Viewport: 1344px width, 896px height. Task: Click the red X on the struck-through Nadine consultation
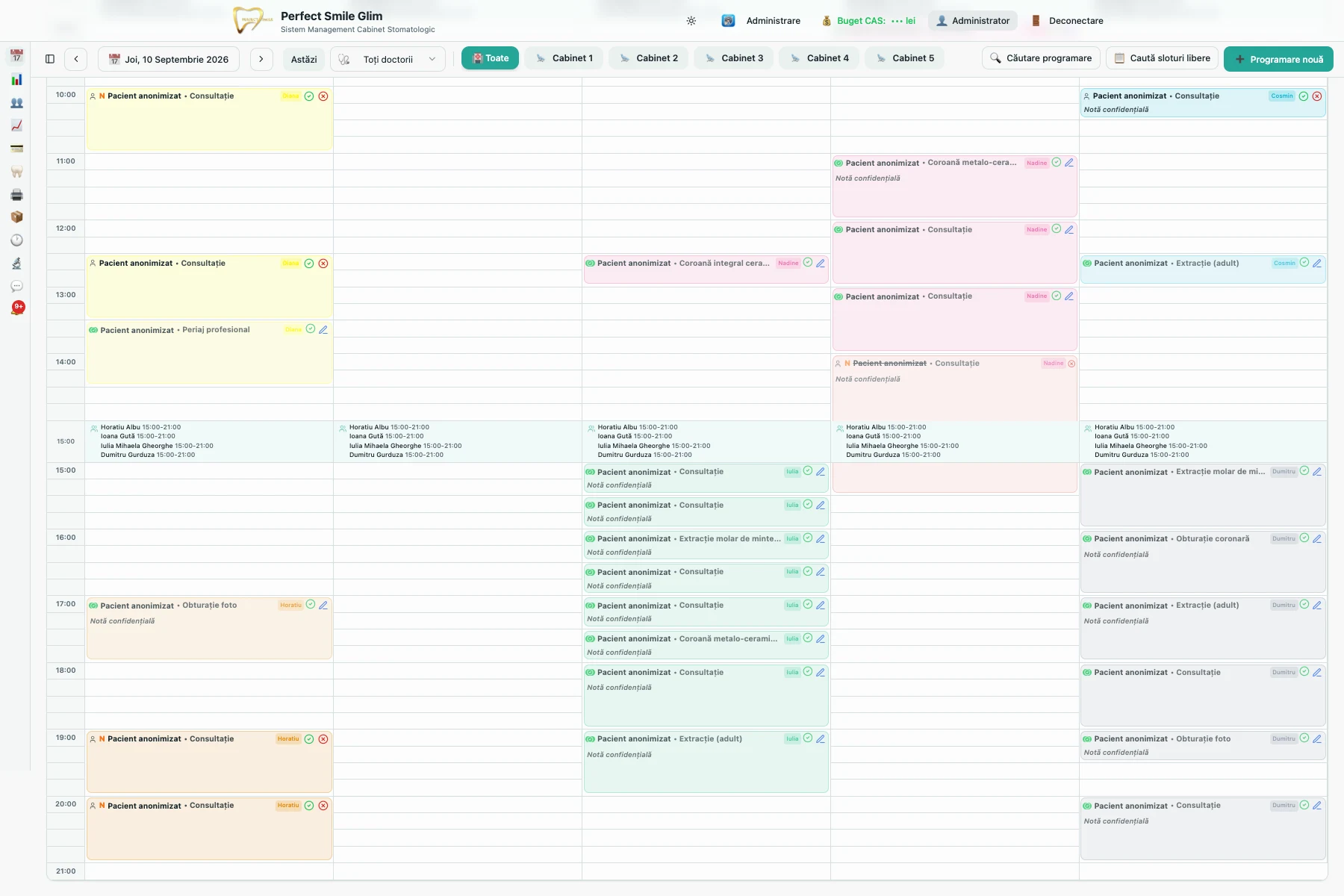pos(1071,364)
